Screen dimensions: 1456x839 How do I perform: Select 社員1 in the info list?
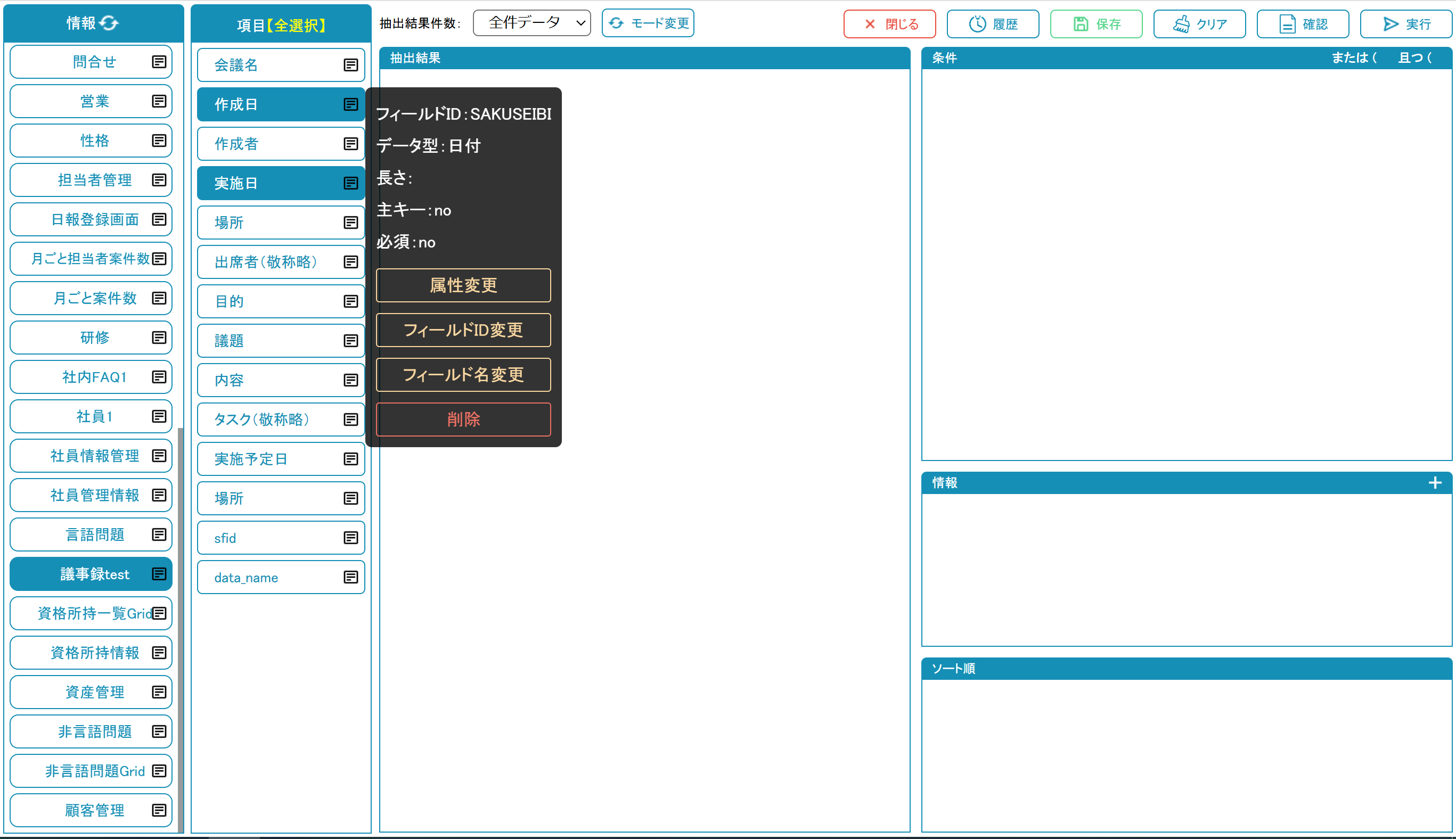tap(91, 417)
